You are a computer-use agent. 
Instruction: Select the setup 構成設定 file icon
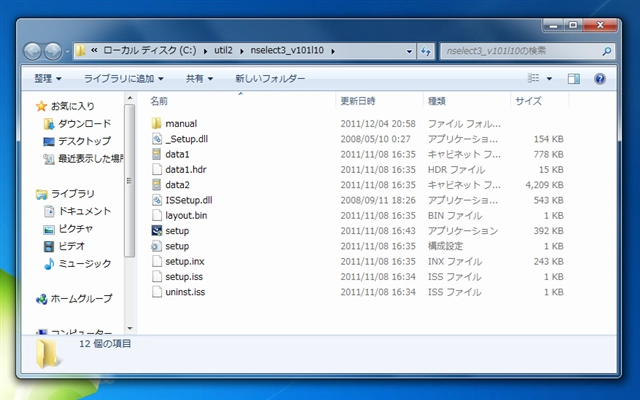tap(157, 246)
